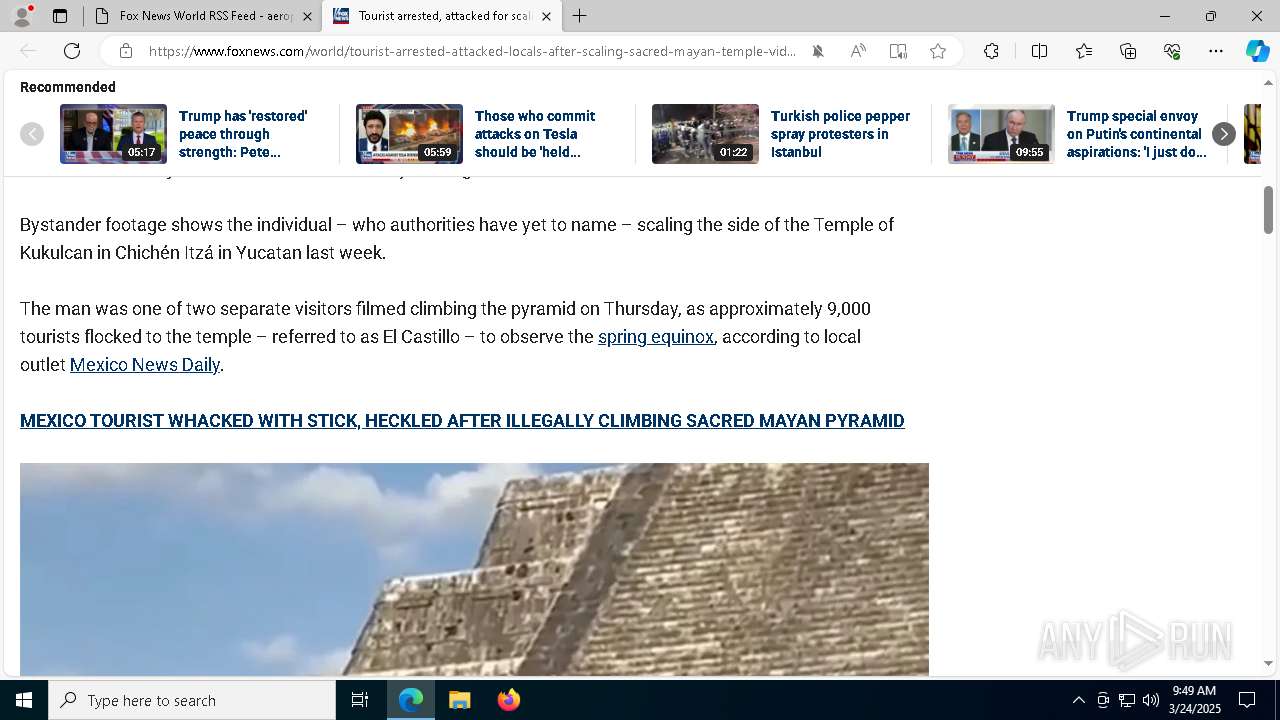
Task: Open Microsoft Edge from the taskbar
Action: (x=411, y=700)
